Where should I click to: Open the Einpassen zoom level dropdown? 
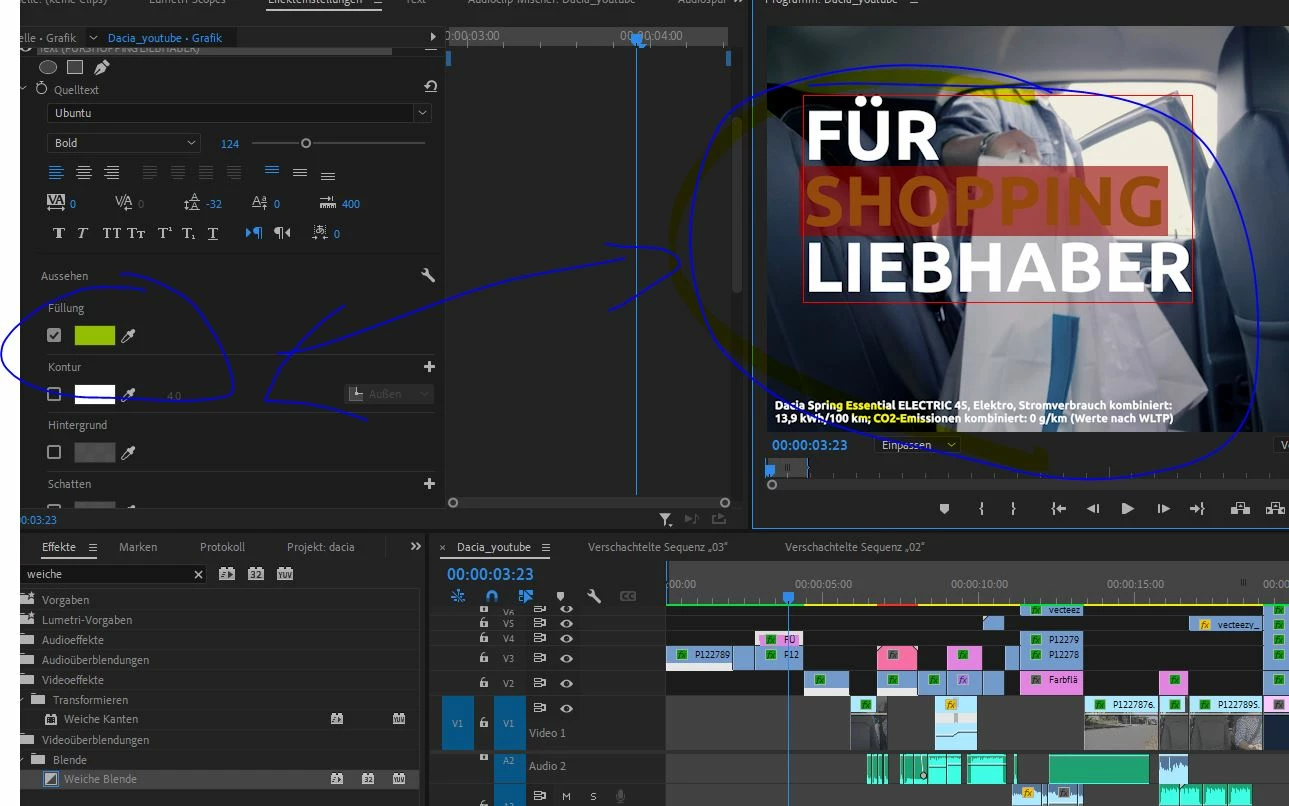click(x=917, y=445)
